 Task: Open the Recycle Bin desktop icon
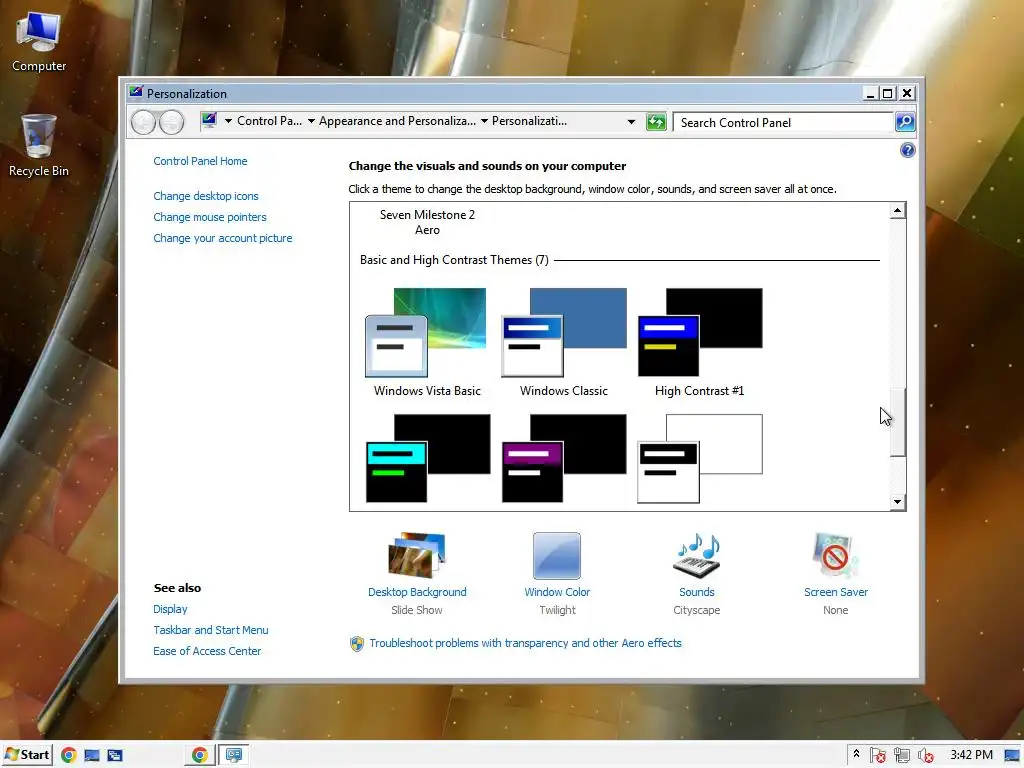tap(39, 145)
